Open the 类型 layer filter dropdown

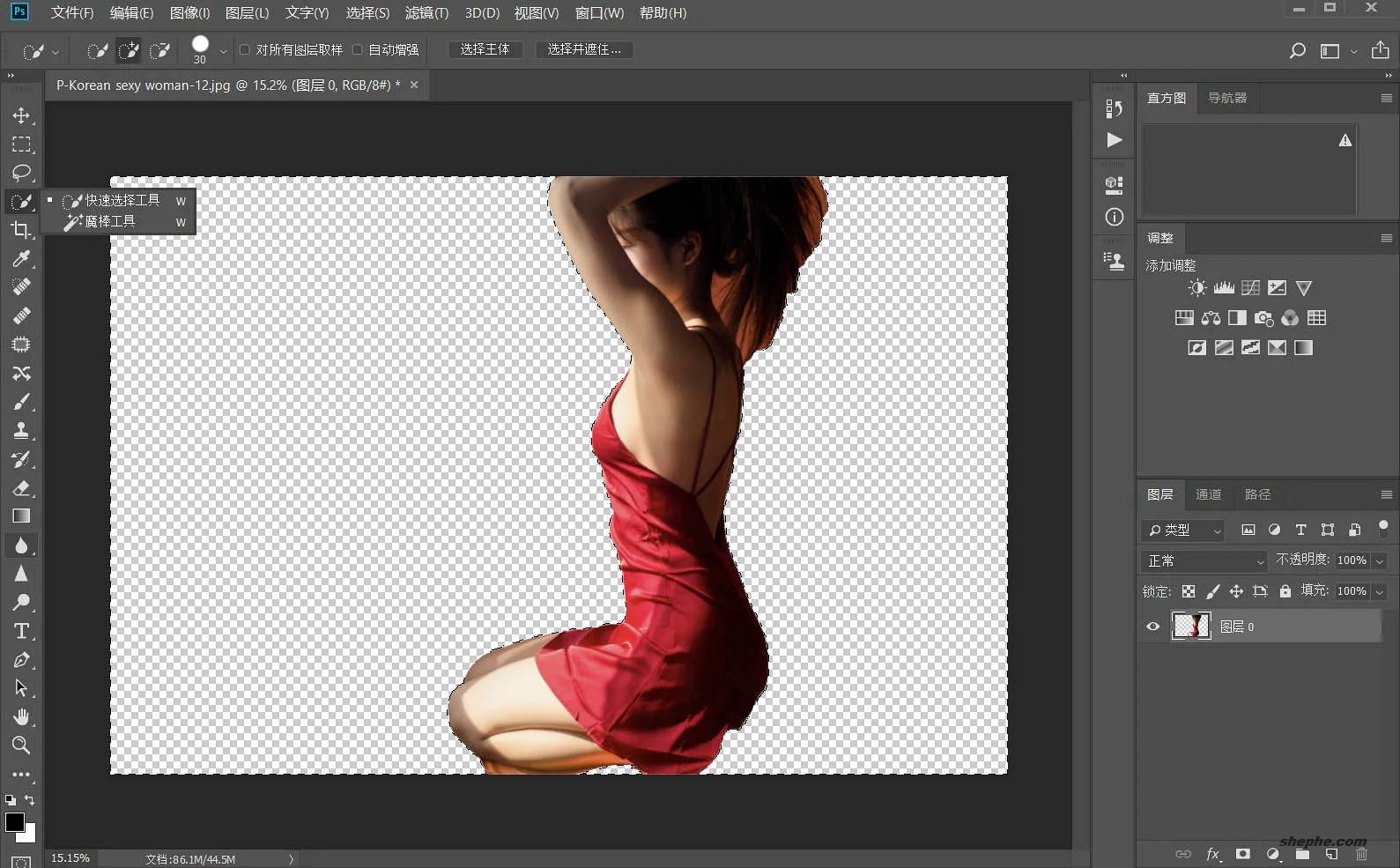pyautogui.click(x=1184, y=530)
